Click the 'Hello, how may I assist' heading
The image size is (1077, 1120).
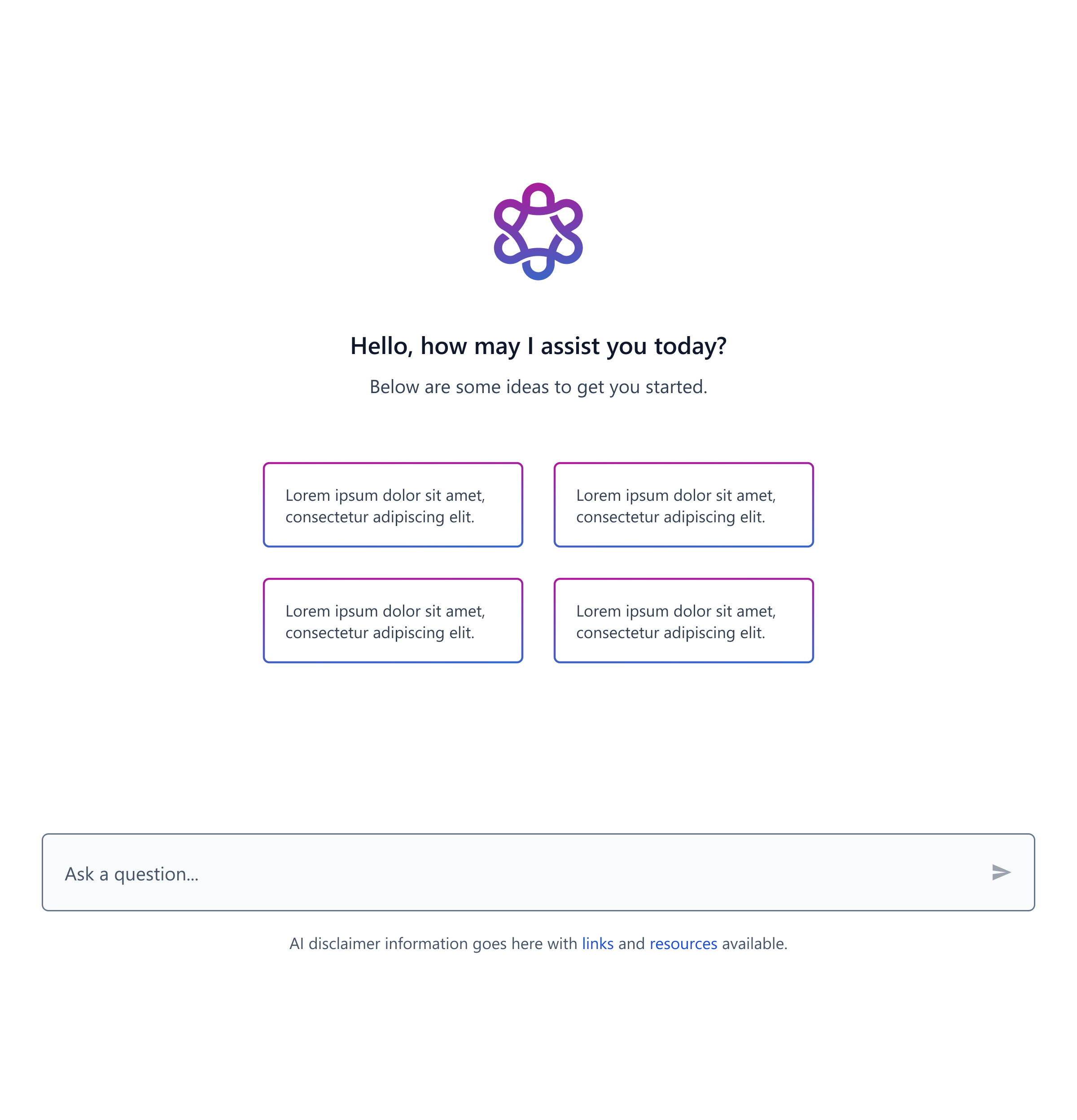pyautogui.click(x=538, y=346)
